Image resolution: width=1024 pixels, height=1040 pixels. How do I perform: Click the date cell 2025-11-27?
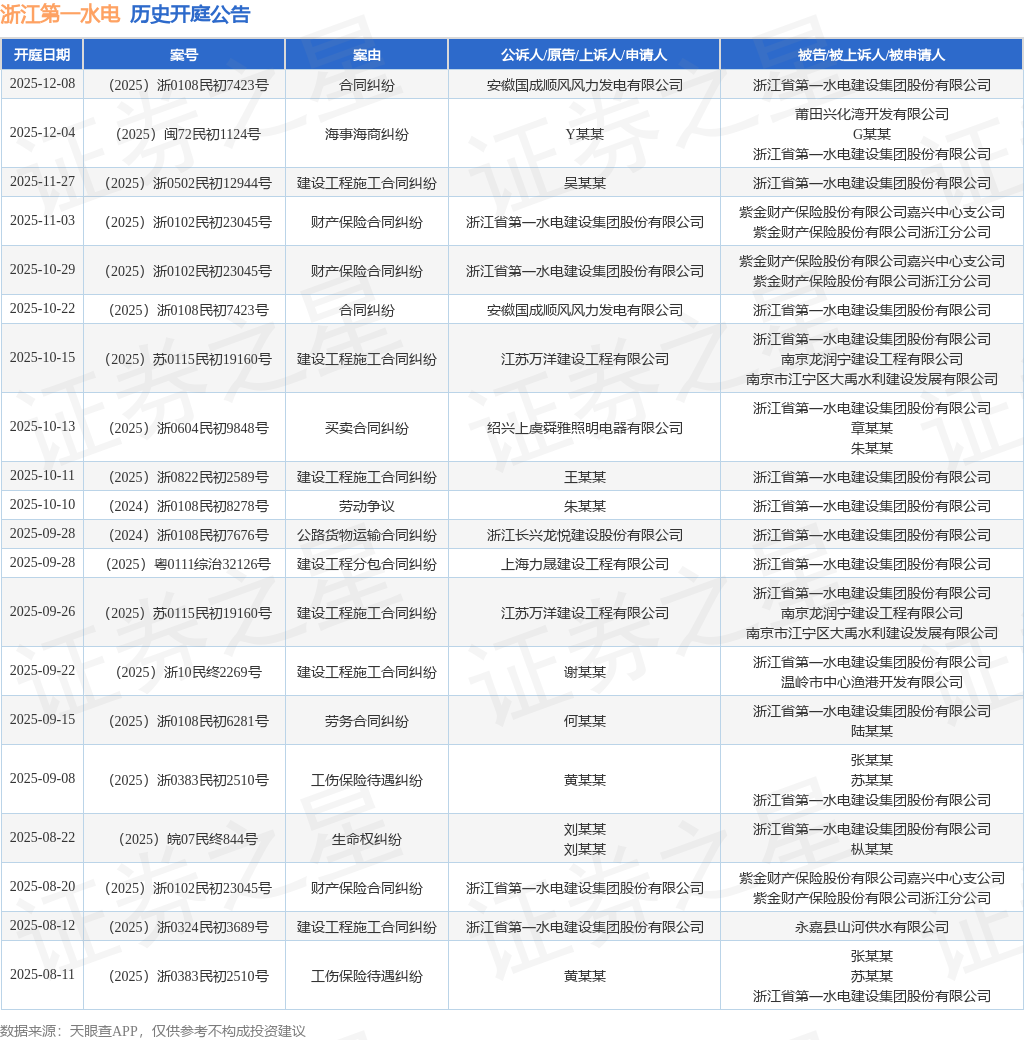coord(42,182)
